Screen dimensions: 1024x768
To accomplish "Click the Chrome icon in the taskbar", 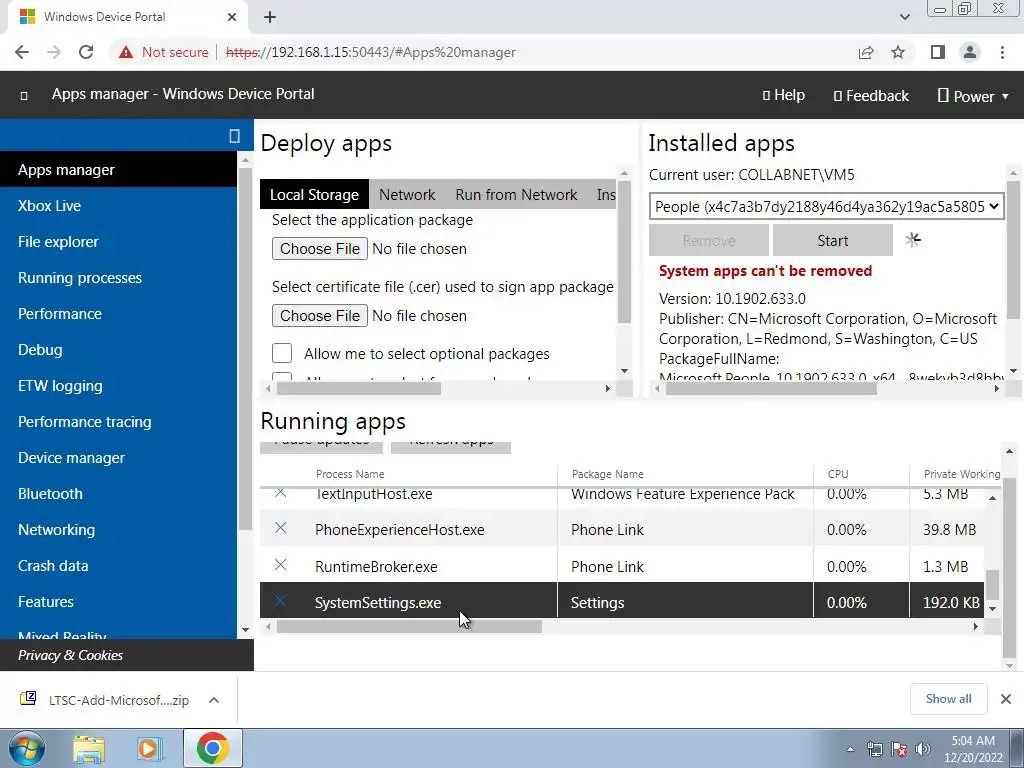I will tap(212, 748).
